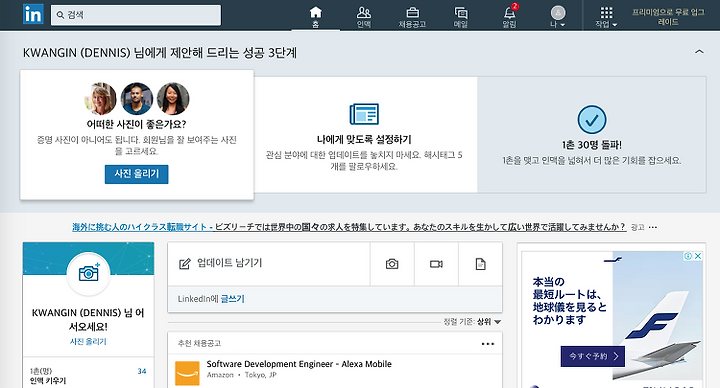Open the Japanese BizReach ad link

pyautogui.click(x=349, y=227)
